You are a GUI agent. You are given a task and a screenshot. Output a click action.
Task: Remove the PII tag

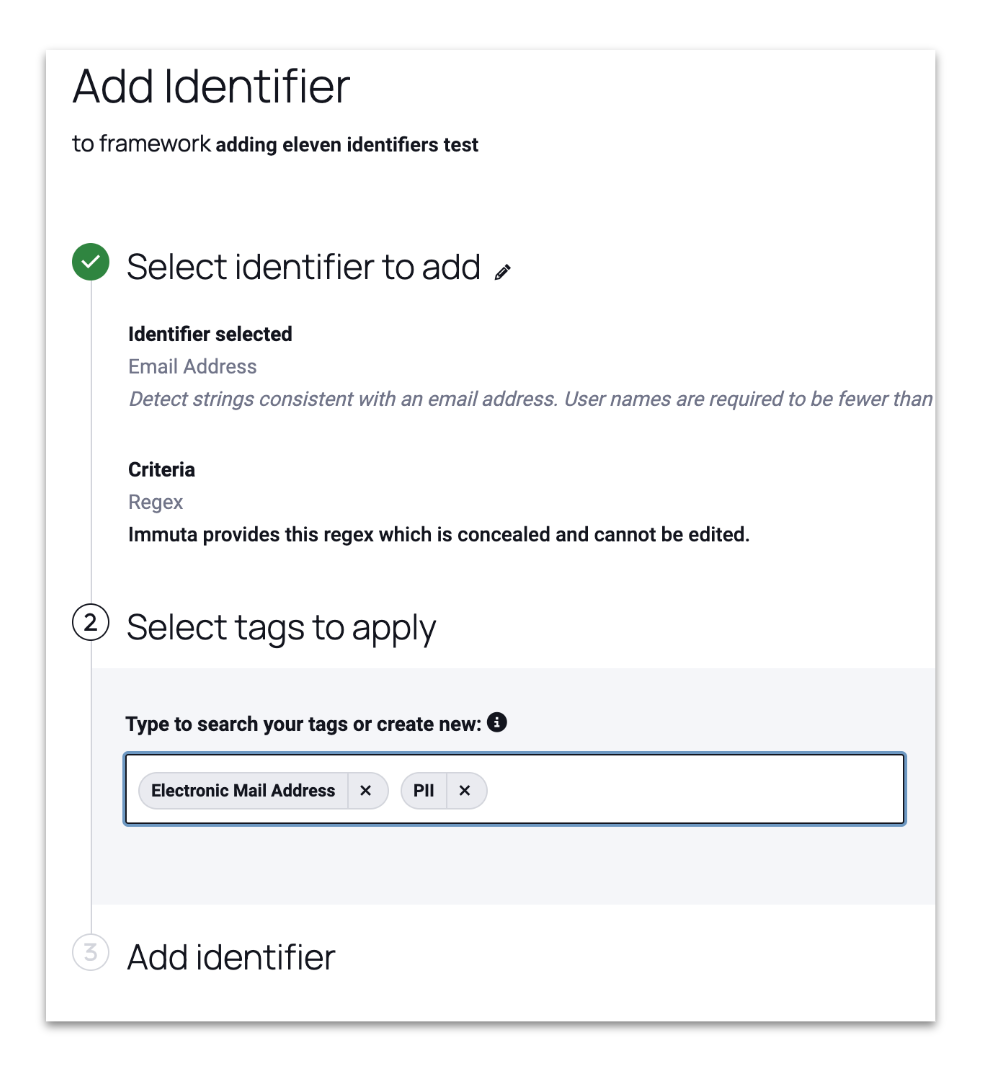465,790
